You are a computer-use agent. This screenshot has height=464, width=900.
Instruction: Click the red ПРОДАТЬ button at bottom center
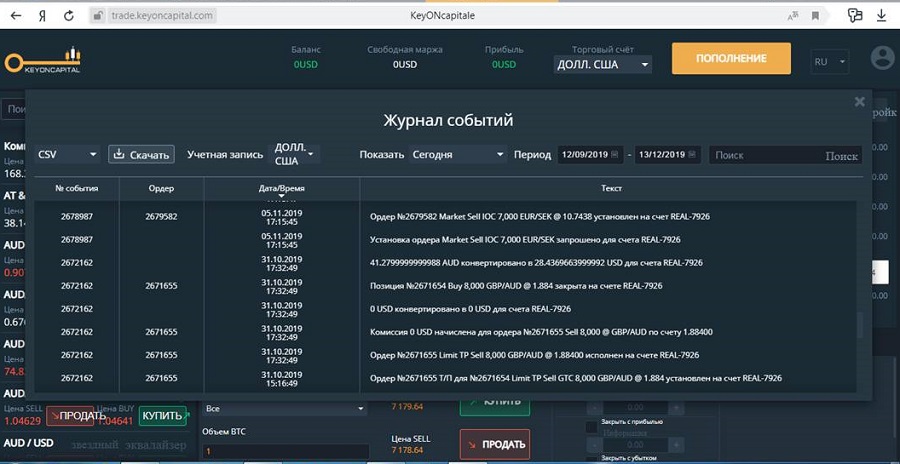coord(495,444)
